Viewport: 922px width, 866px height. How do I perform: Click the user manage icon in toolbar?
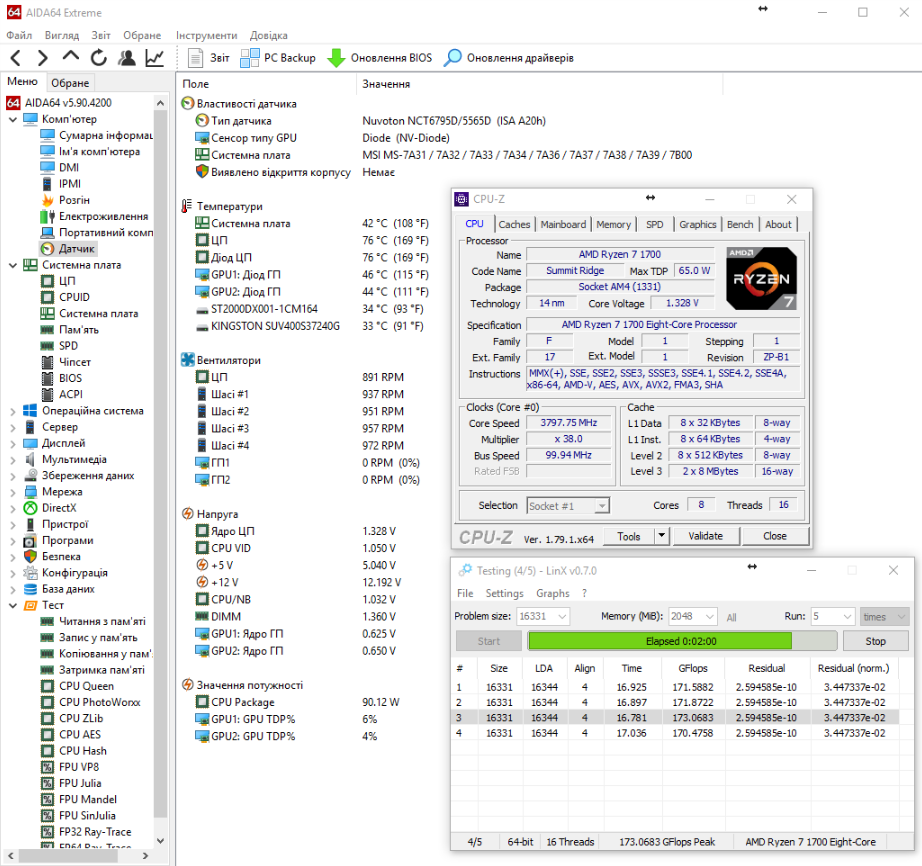coord(126,58)
